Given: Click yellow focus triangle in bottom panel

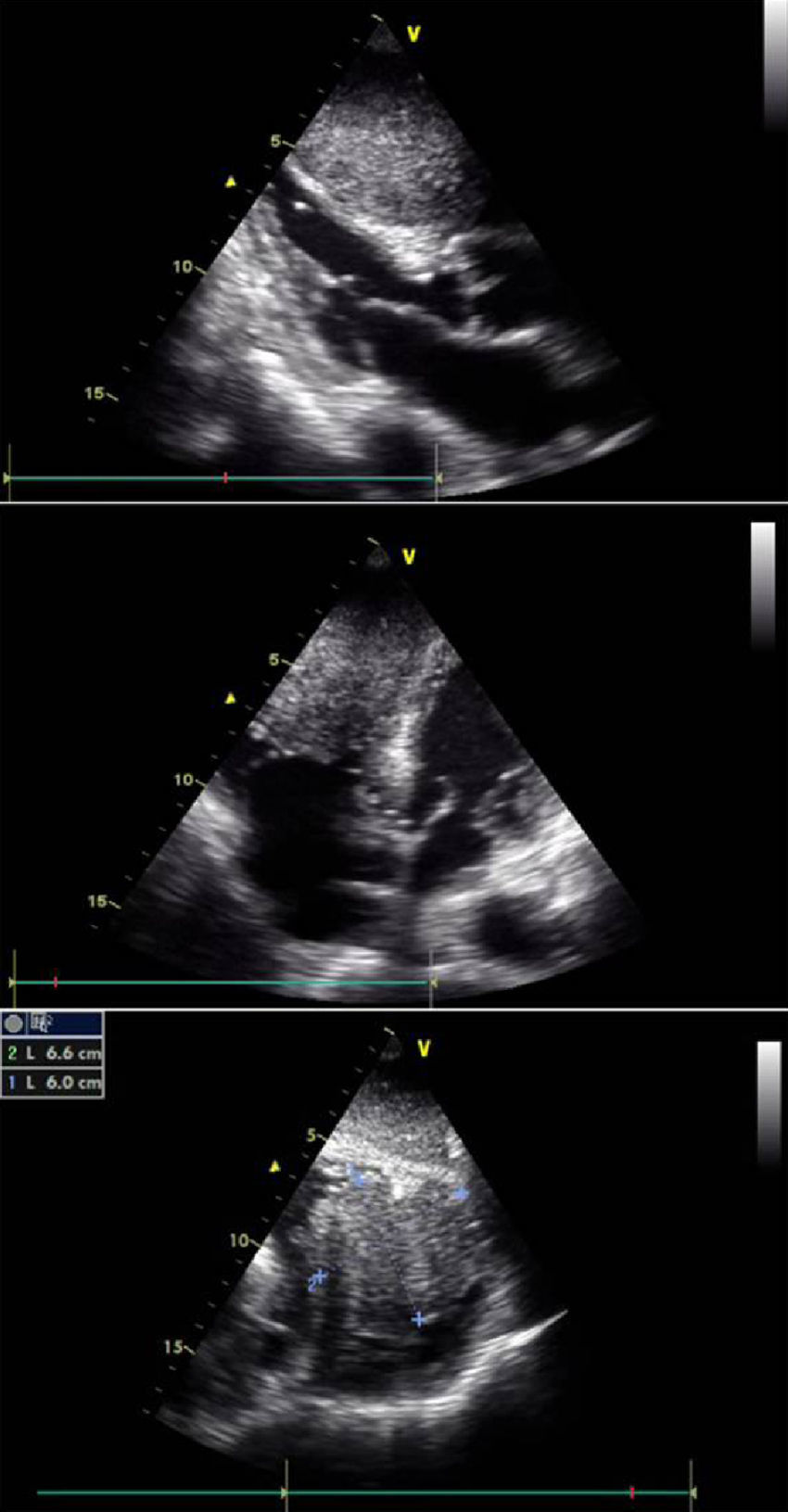Looking at the screenshot, I should (x=274, y=1167).
